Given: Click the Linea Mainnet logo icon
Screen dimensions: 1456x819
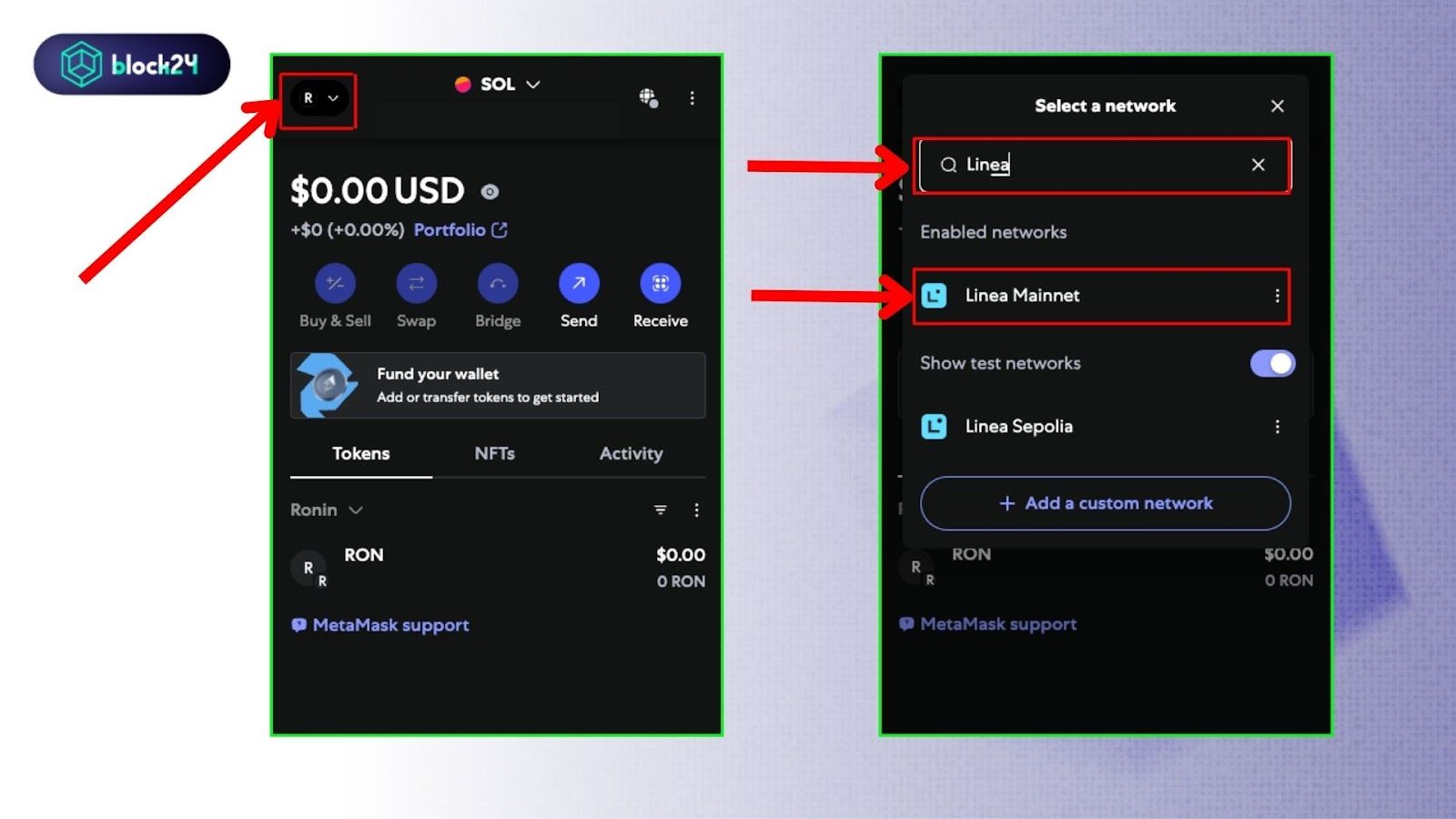Looking at the screenshot, I should coord(935,296).
